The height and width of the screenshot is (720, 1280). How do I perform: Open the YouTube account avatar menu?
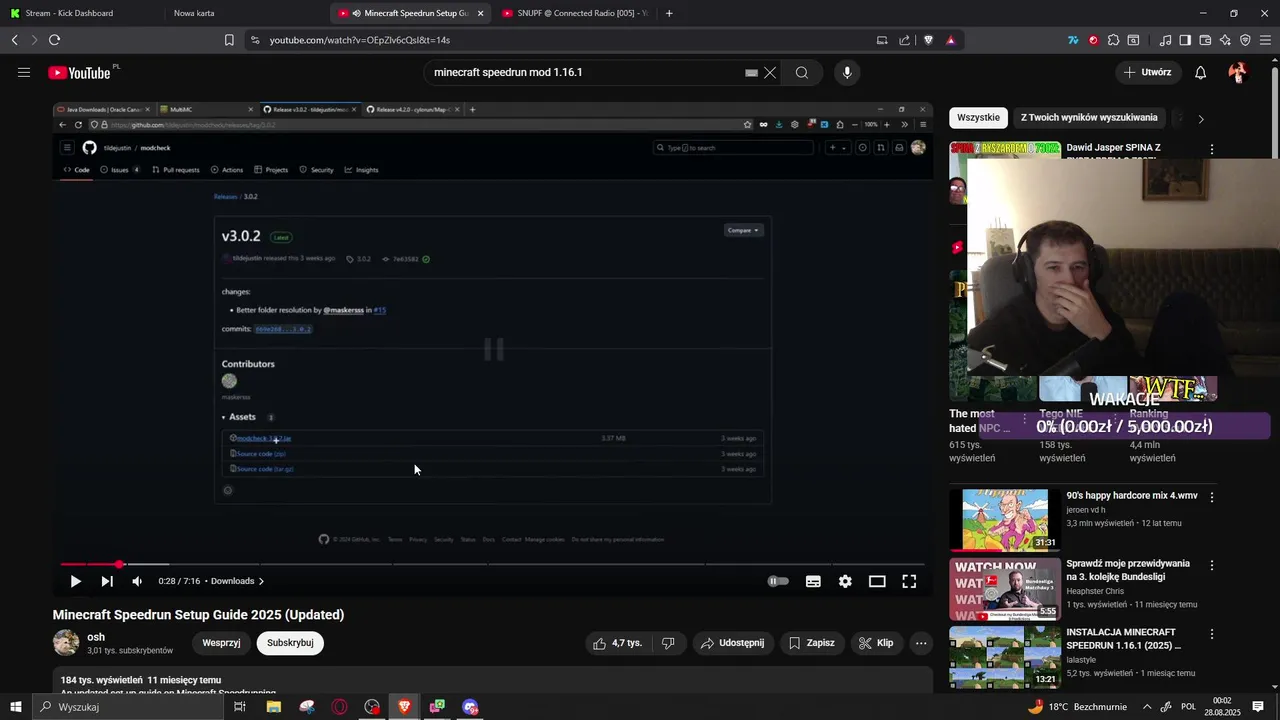pos(1237,72)
